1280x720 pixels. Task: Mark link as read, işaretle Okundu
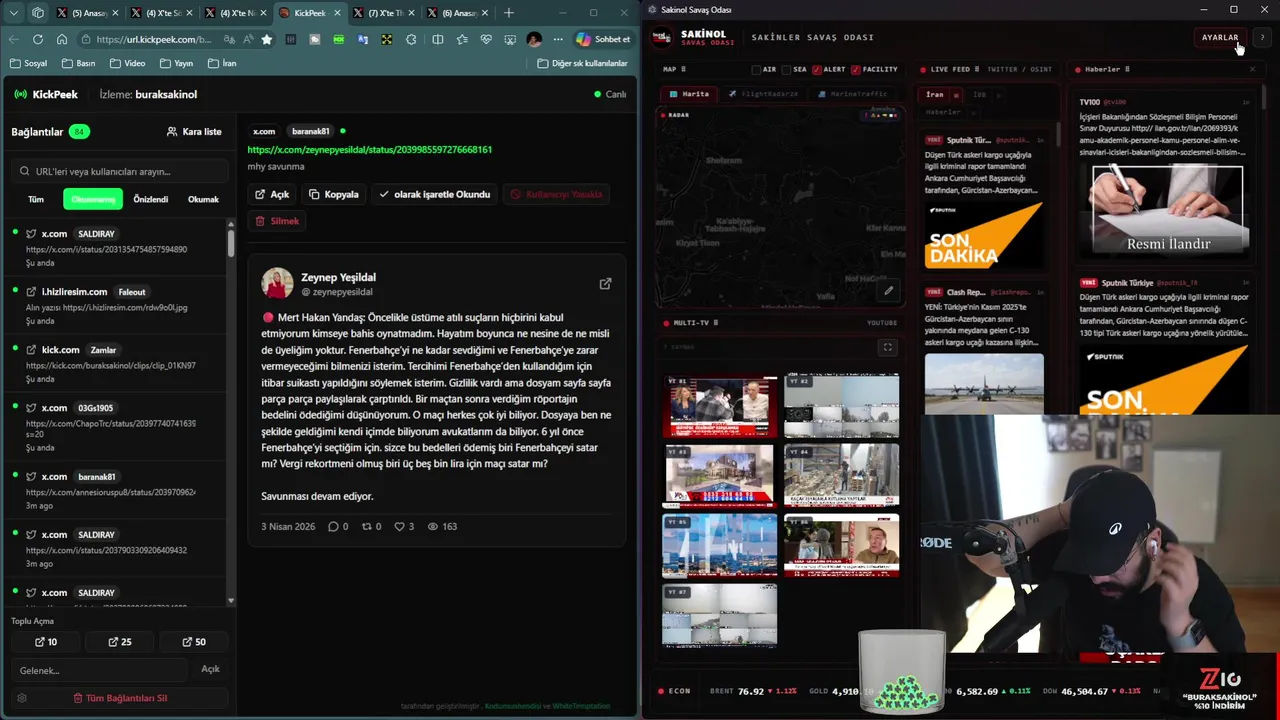pyautogui.click(x=434, y=194)
